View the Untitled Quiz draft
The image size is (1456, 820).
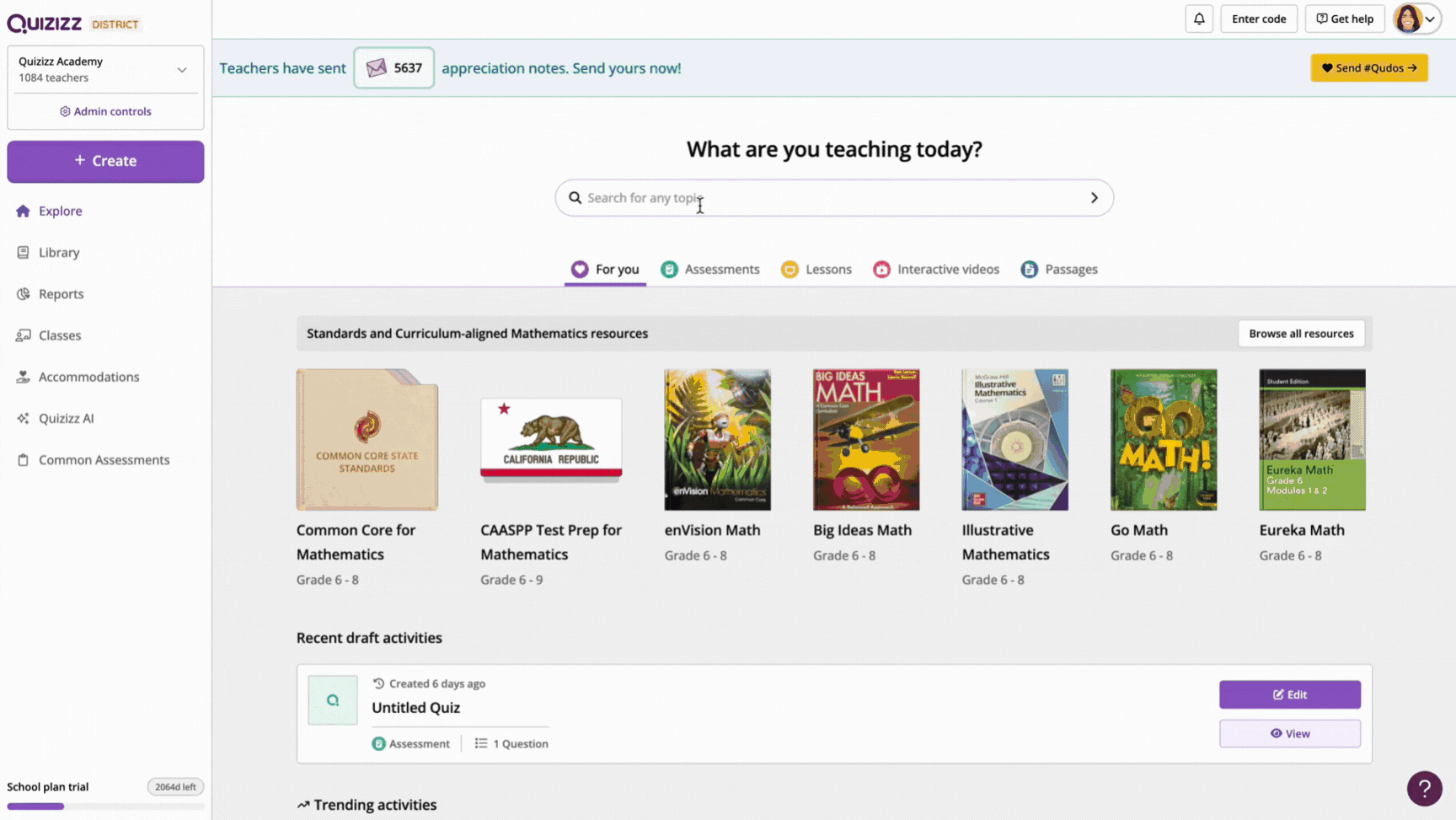[x=1289, y=733]
